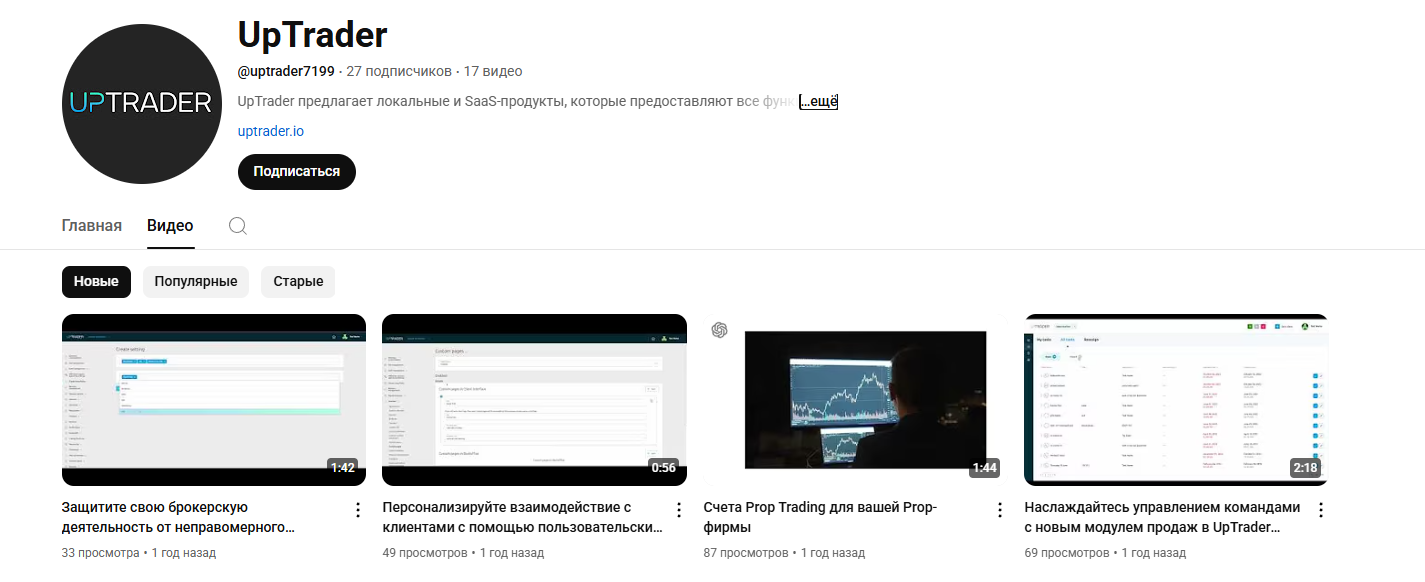Image resolution: width=1425 pixels, height=582 pixels.
Task: Click "69 просмотров" metadata text
Action: pos(1067,552)
